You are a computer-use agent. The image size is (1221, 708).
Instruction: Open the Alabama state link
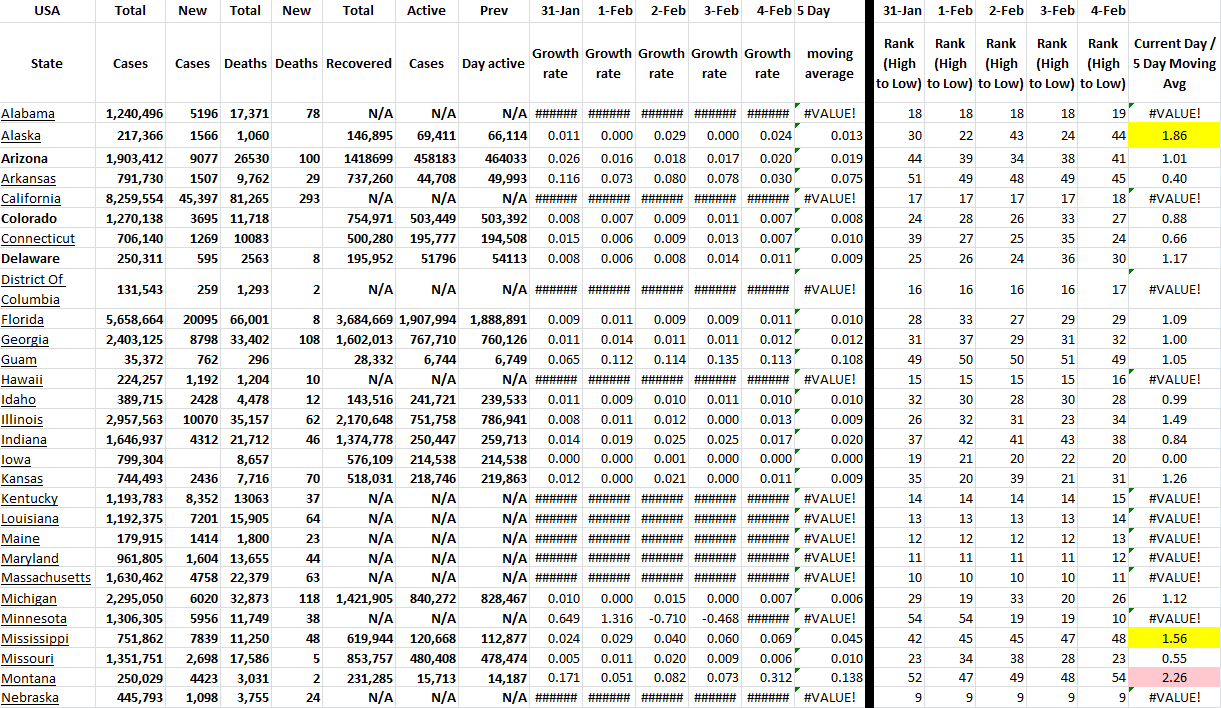[28, 114]
